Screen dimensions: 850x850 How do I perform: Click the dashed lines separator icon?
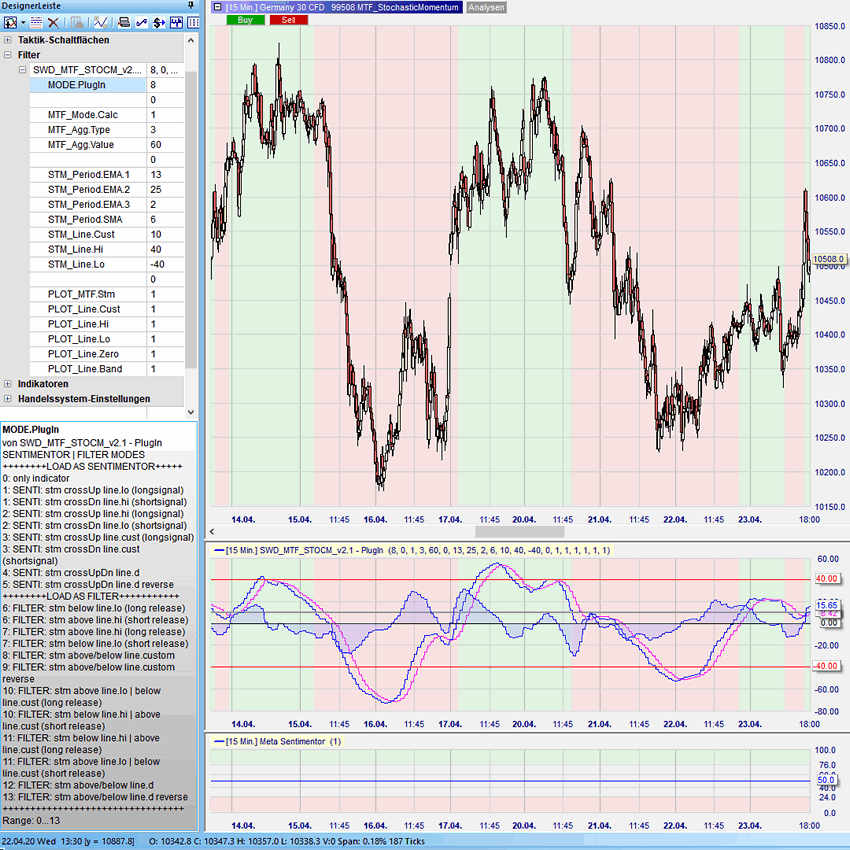pos(36,22)
